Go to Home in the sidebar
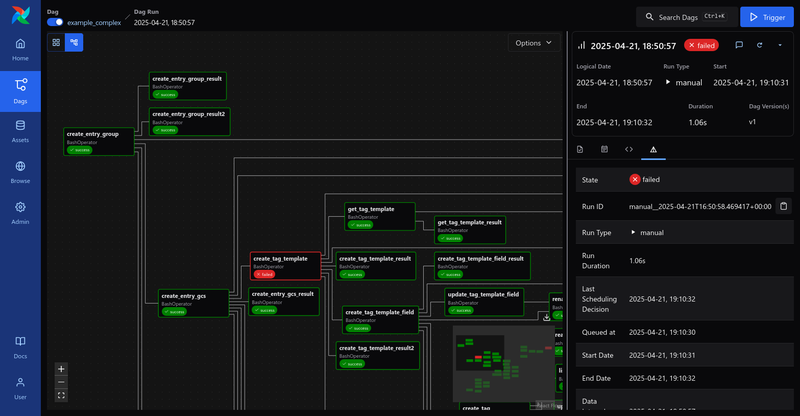The width and height of the screenshot is (800, 416). coord(20,49)
